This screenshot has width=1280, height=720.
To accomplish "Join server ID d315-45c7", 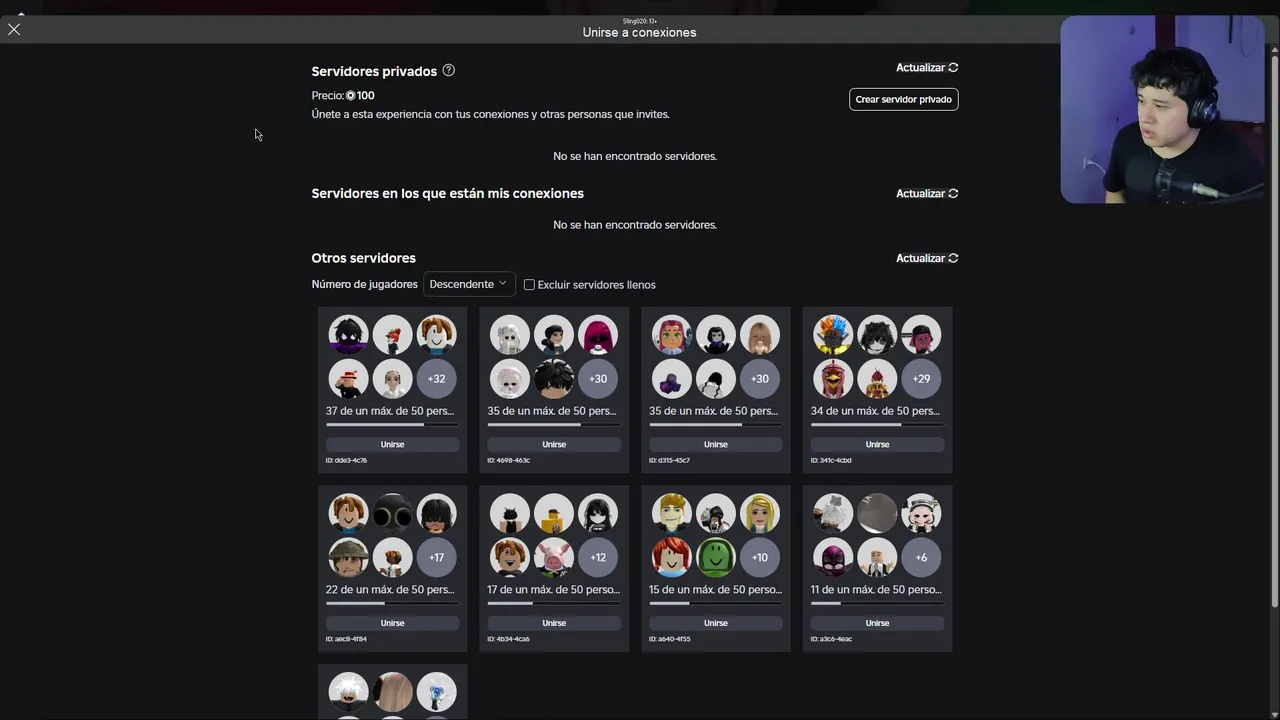I will click(716, 444).
